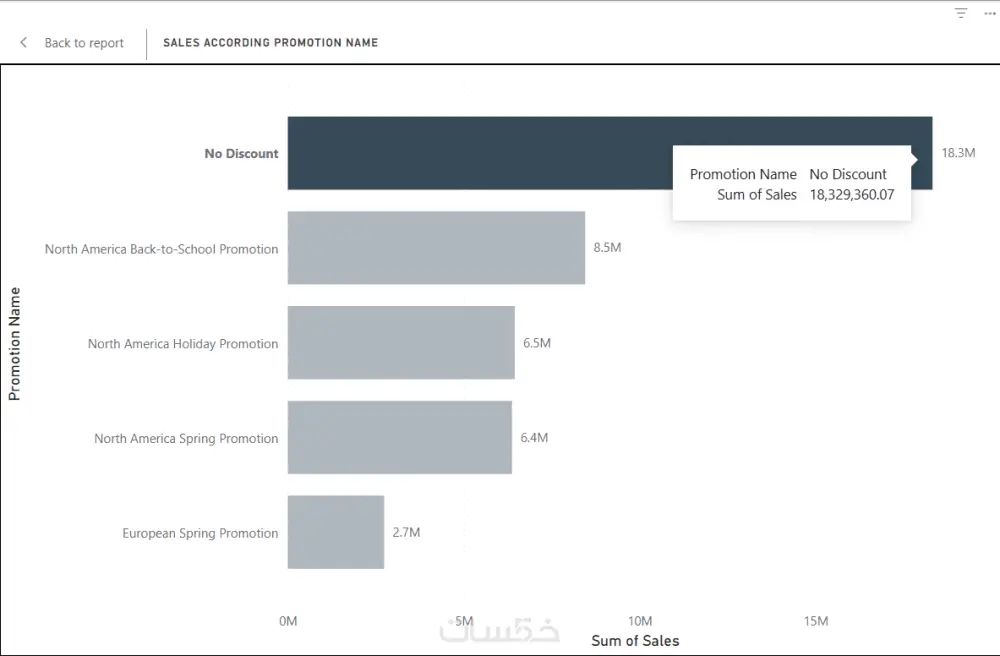
Task: Click the 0M axis tick label
Action: click(x=288, y=621)
